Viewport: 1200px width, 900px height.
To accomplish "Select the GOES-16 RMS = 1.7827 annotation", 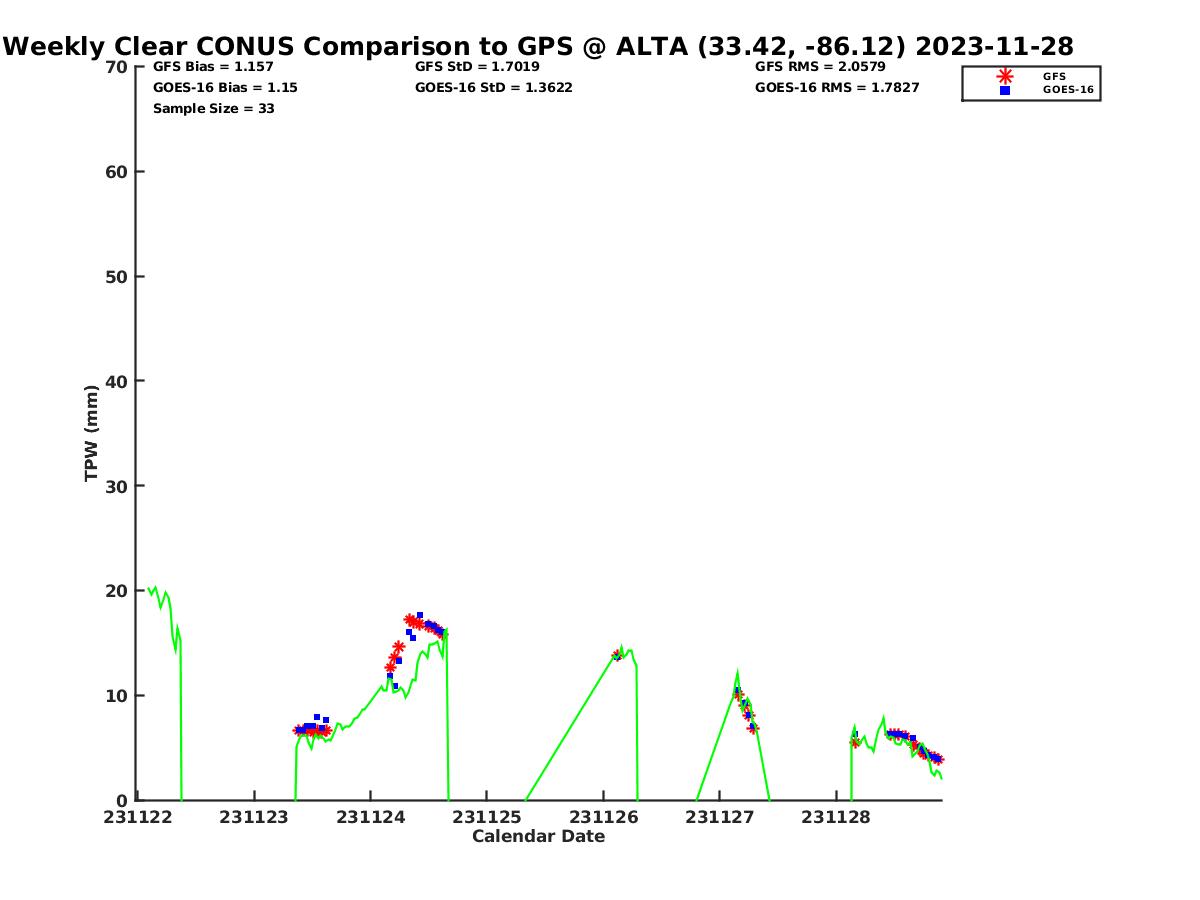I will pos(837,88).
